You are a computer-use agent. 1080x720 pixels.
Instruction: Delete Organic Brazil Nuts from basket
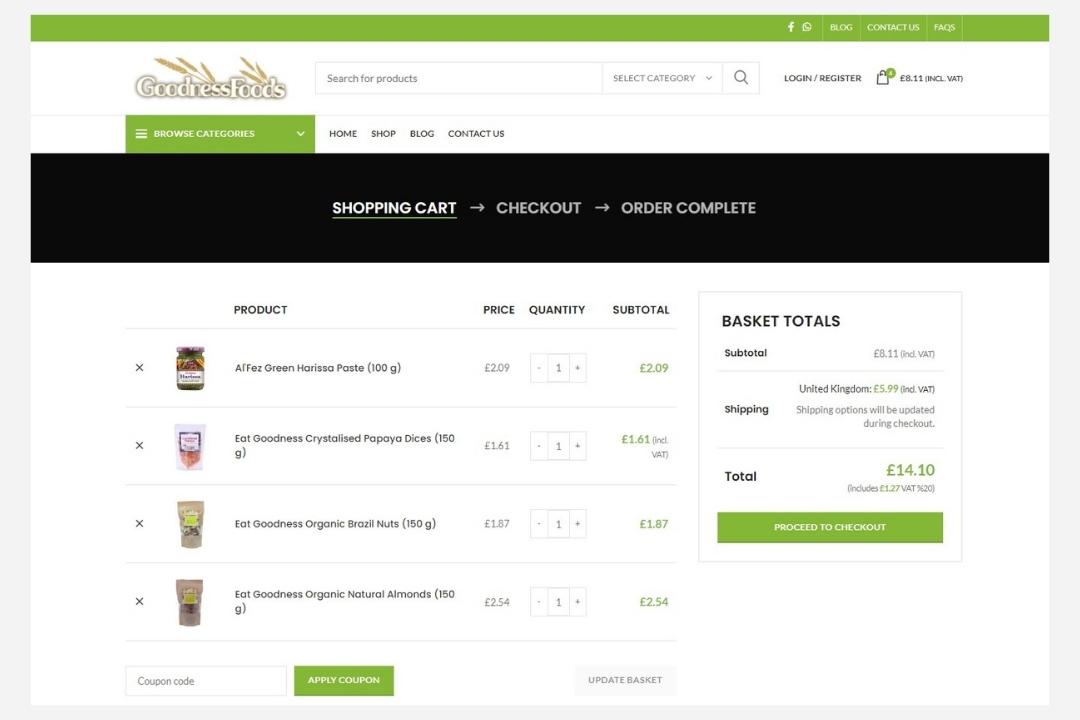(139, 524)
